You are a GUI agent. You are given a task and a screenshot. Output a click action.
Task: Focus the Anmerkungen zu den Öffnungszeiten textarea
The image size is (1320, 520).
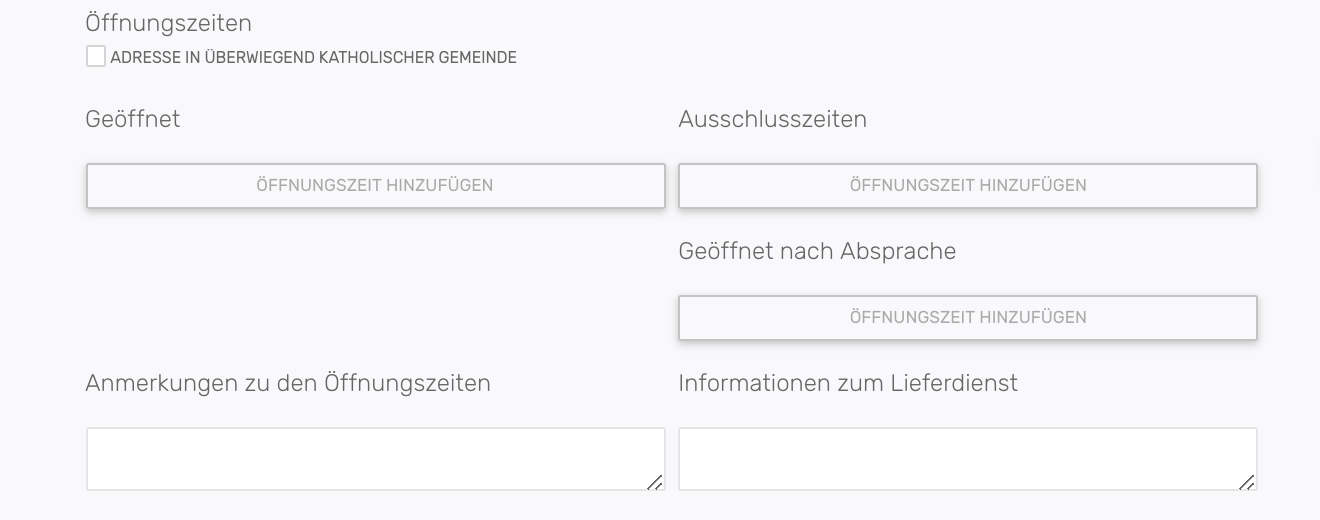click(375, 459)
